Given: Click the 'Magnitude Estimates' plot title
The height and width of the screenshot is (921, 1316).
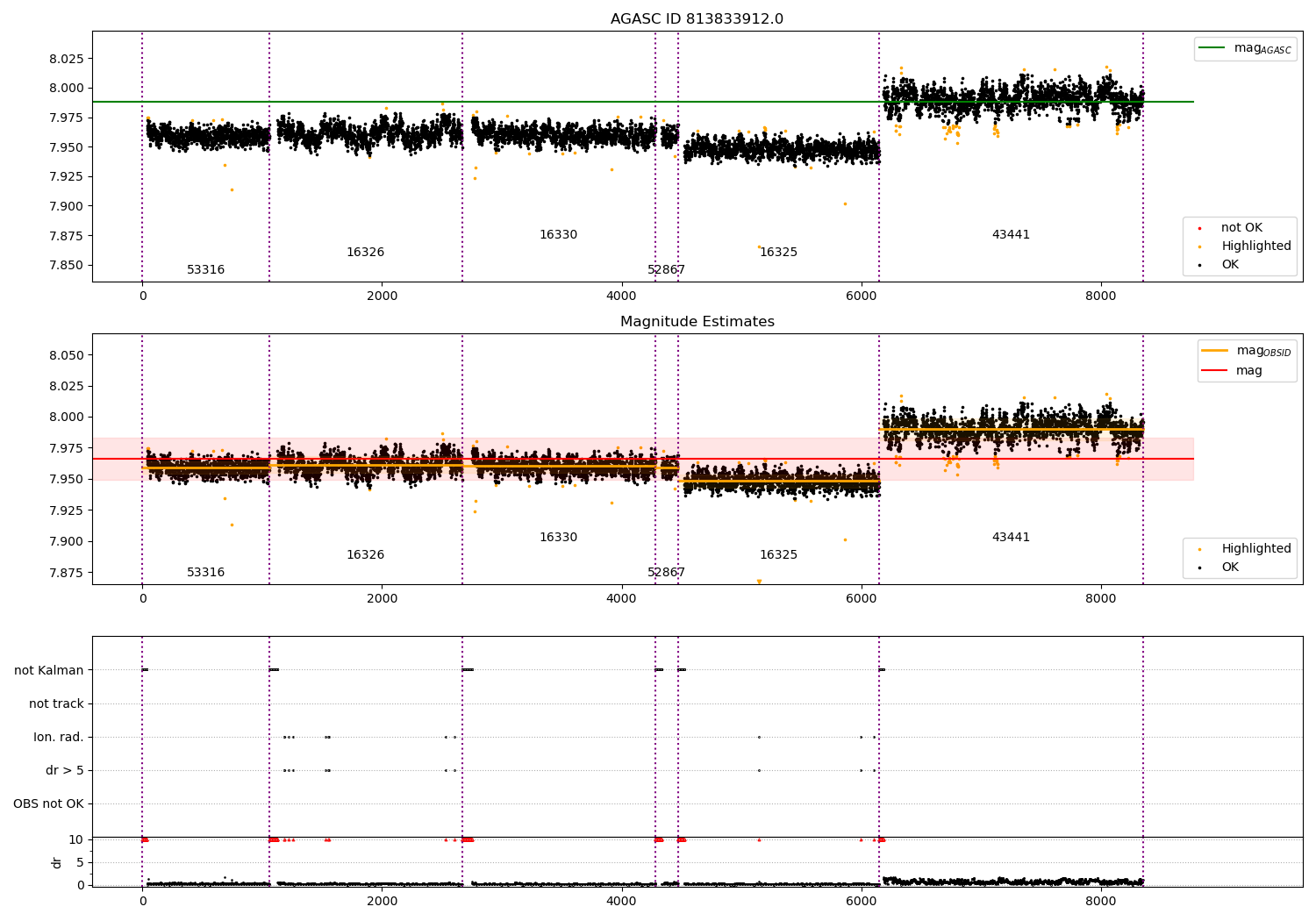Looking at the screenshot, I should click(697, 322).
